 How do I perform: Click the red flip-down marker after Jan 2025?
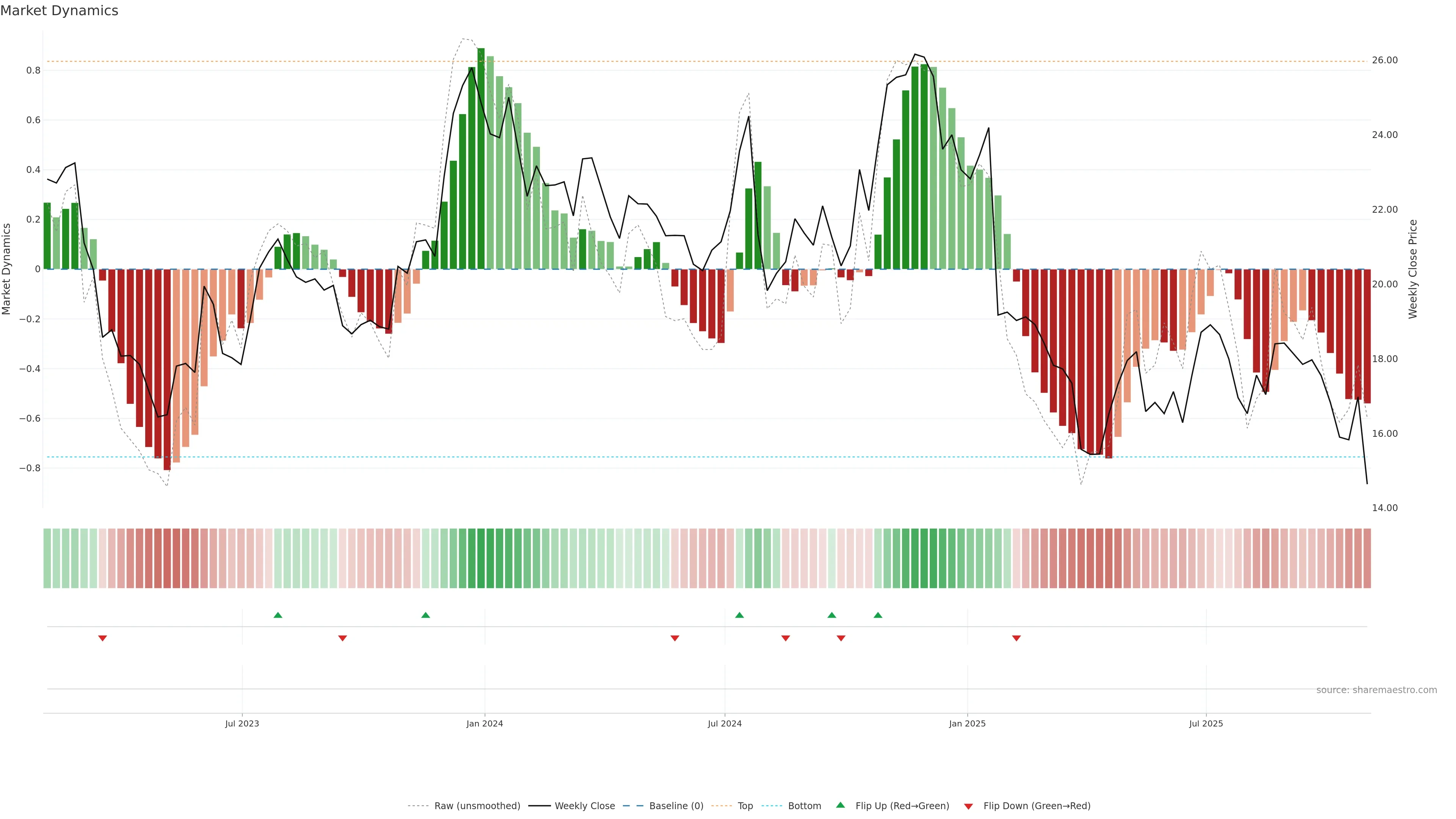tap(1016, 638)
